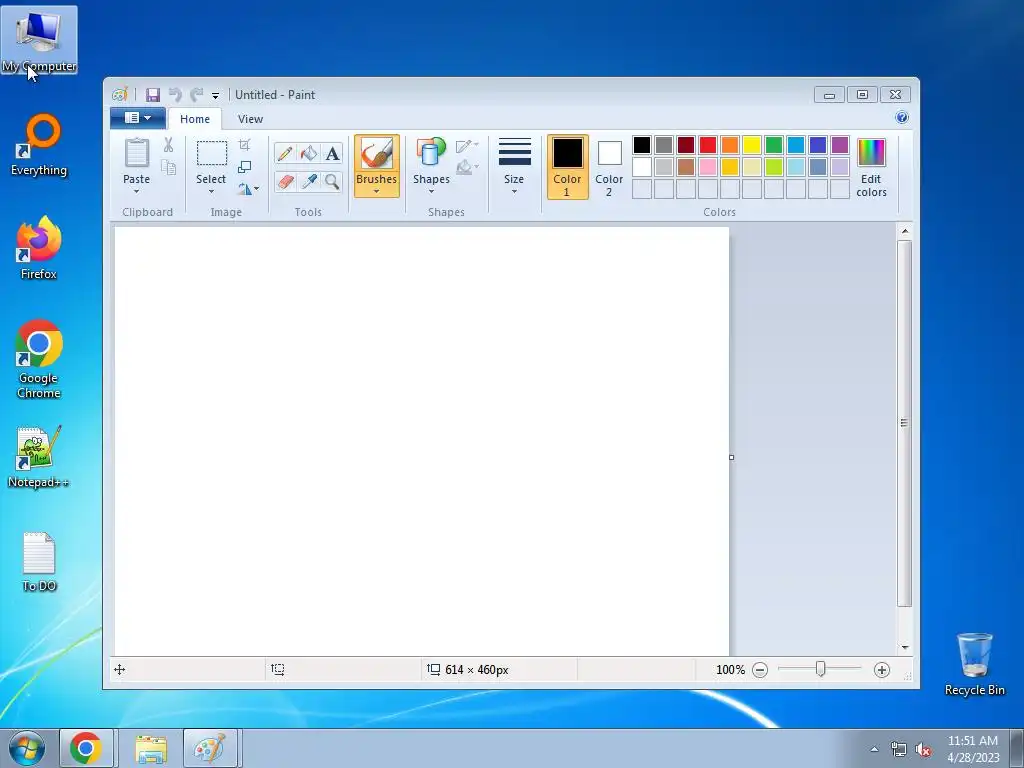
Task: Select the Pencil tool
Action: (x=285, y=153)
